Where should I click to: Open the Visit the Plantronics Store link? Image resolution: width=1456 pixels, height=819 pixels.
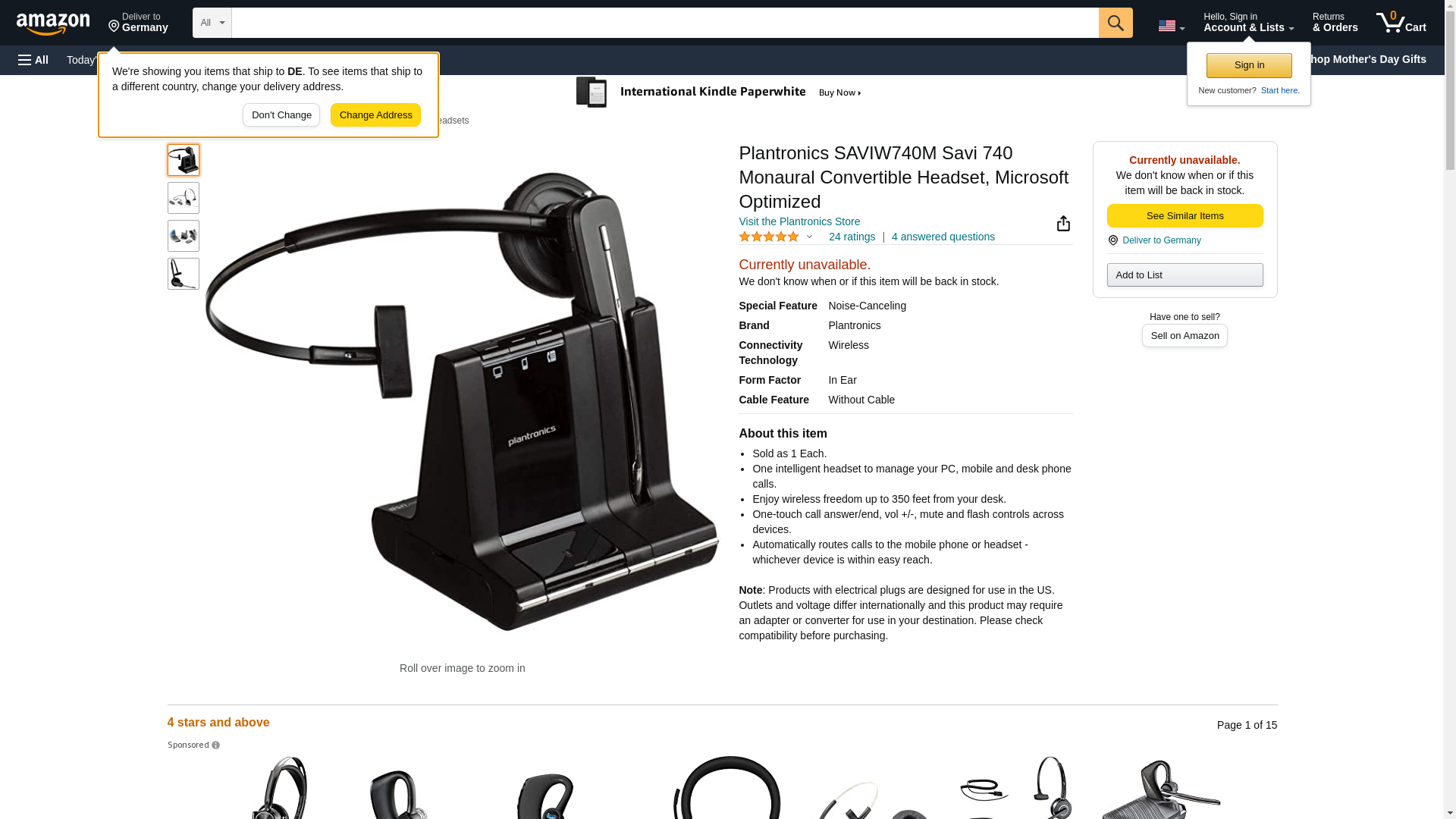[x=799, y=221]
